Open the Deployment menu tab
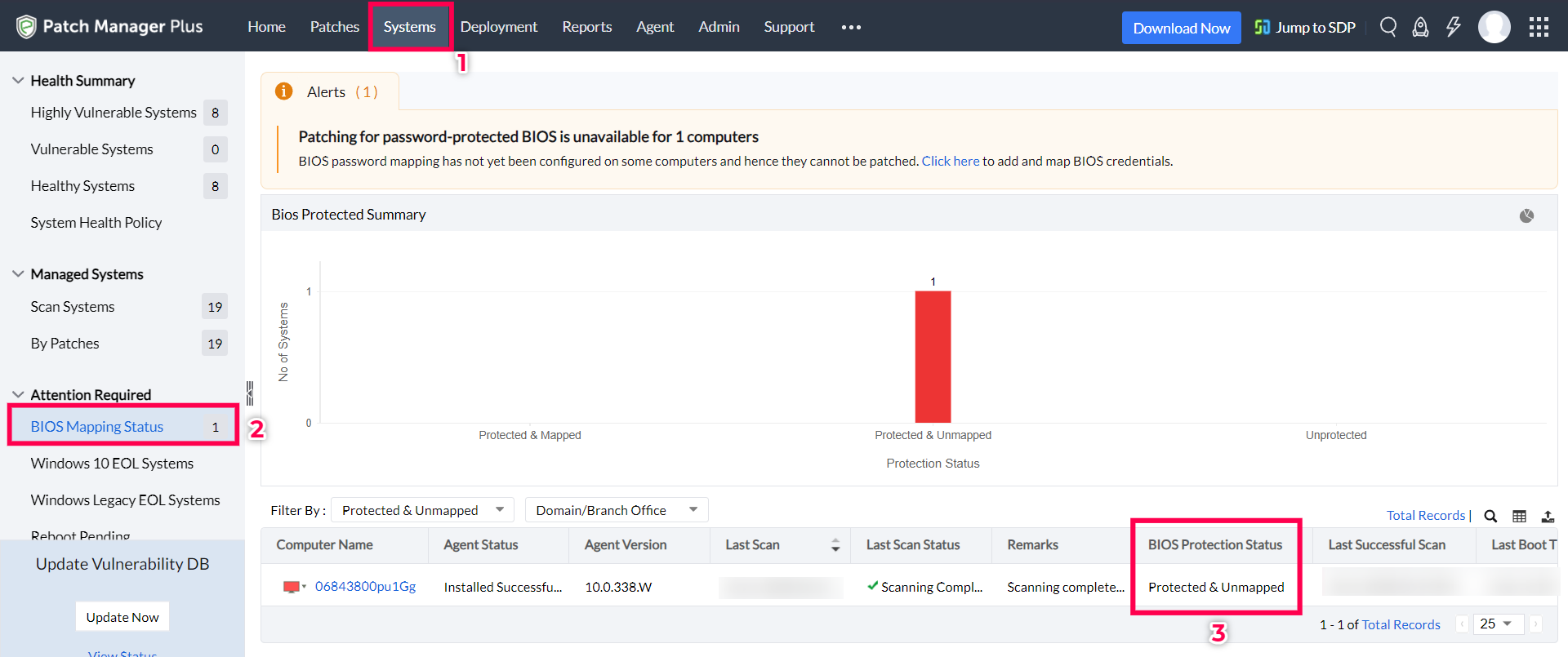Screen dimensions: 1568x657 498,27
